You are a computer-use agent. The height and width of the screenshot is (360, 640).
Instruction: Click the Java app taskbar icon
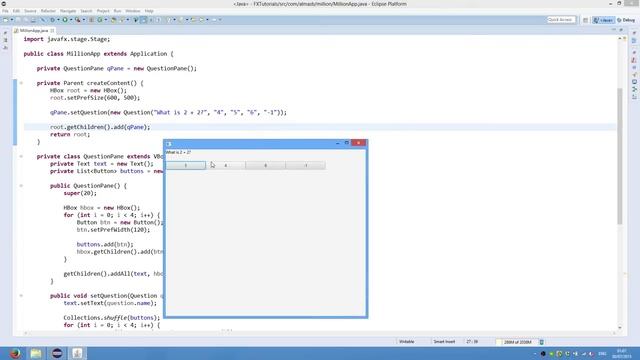click(77, 353)
